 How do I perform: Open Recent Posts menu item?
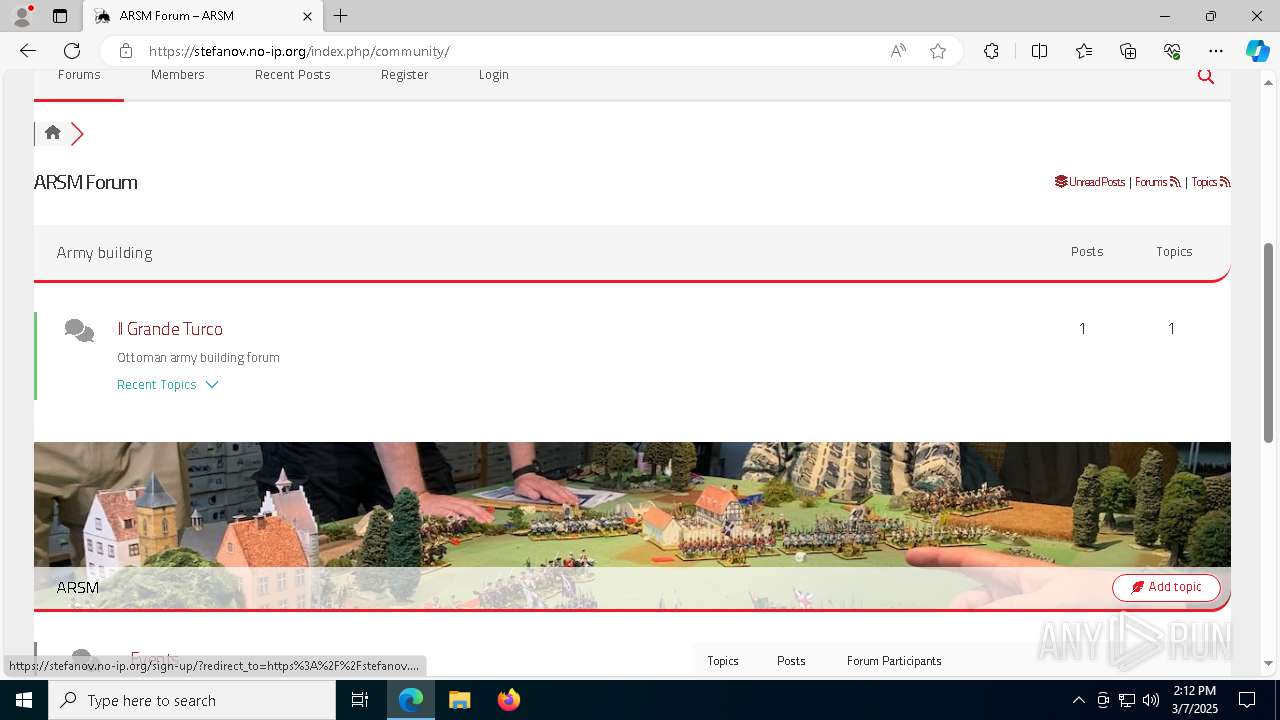coord(292,75)
